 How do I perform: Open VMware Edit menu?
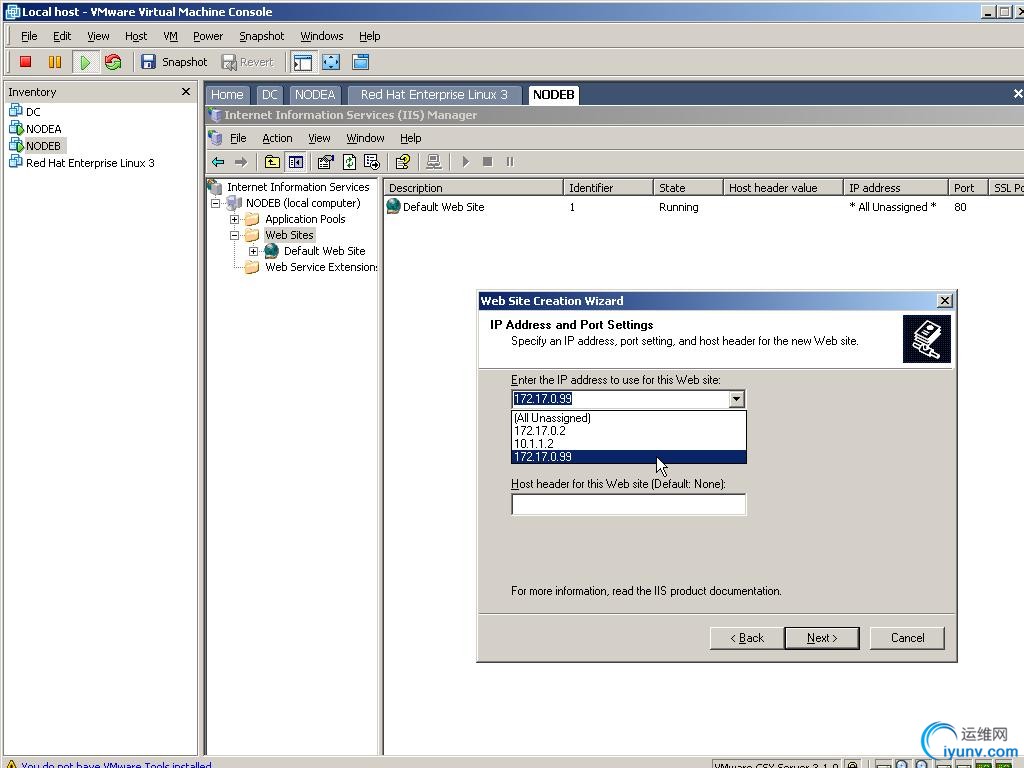tap(62, 36)
